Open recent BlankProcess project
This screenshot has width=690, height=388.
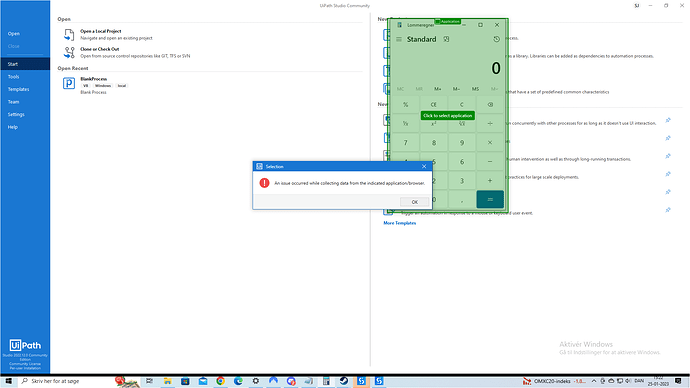[94, 79]
